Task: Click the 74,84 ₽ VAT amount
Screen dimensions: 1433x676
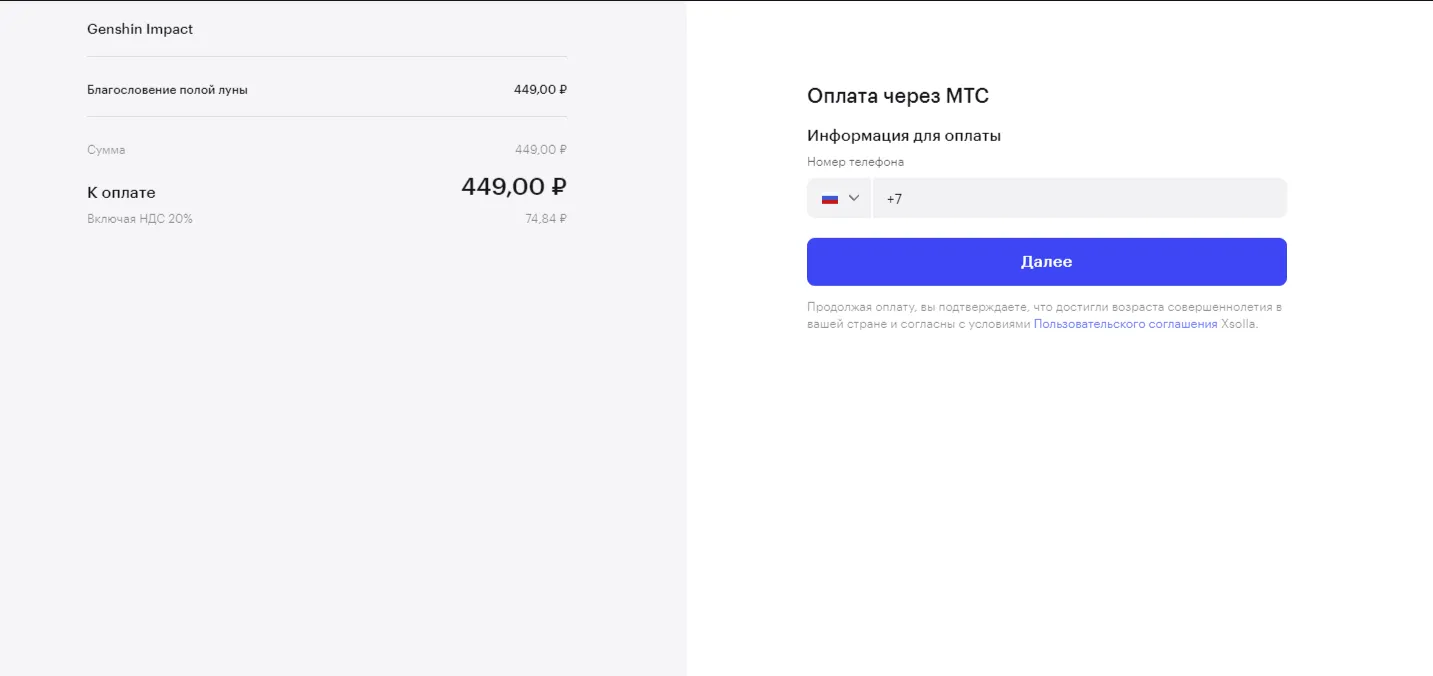Action: 546,218
